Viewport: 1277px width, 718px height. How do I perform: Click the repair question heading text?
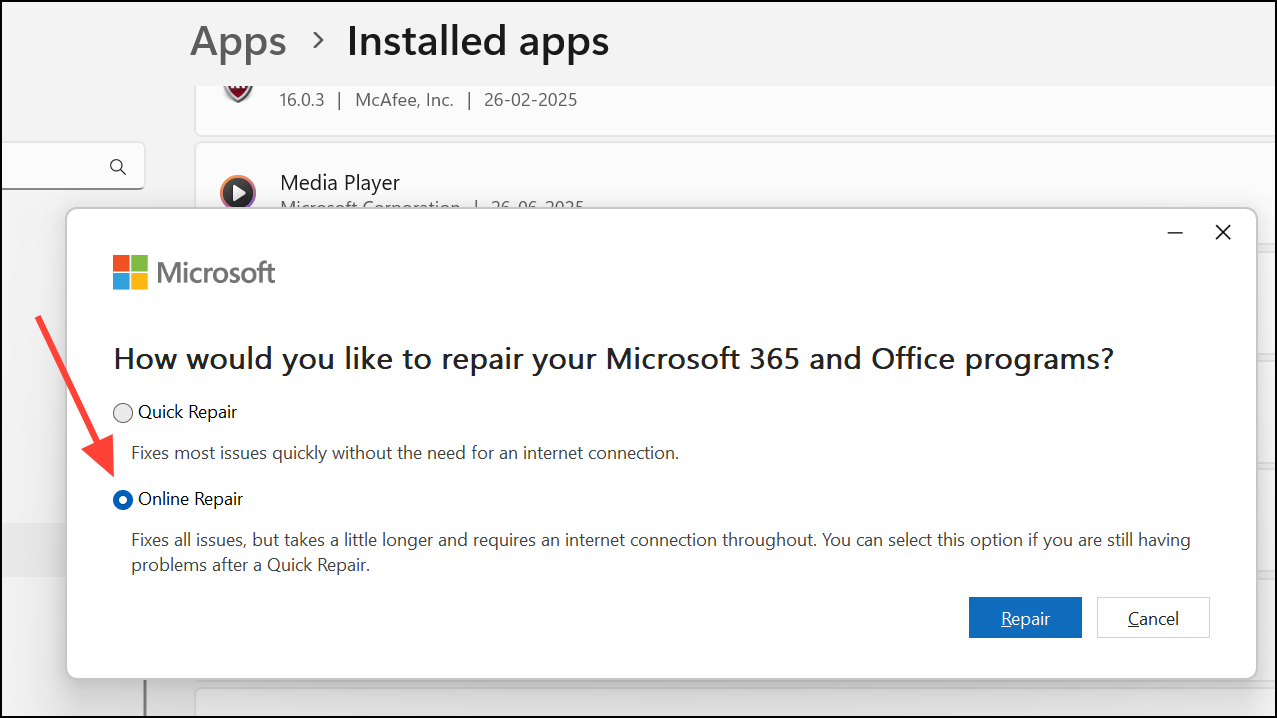click(613, 359)
